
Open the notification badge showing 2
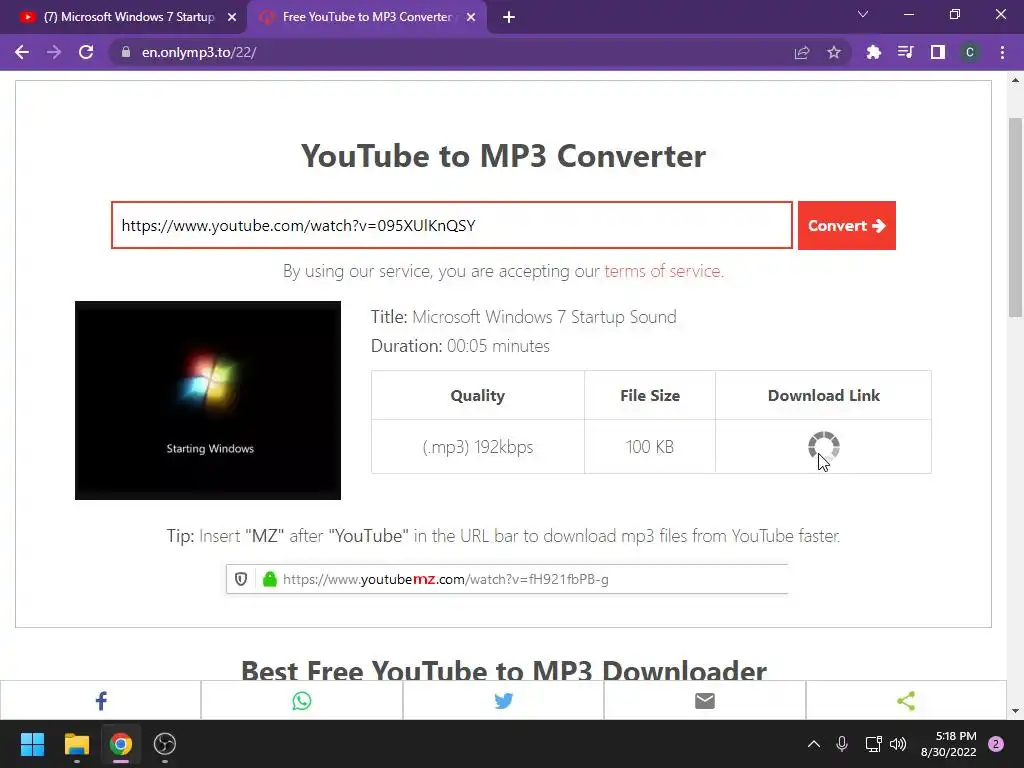[996, 744]
